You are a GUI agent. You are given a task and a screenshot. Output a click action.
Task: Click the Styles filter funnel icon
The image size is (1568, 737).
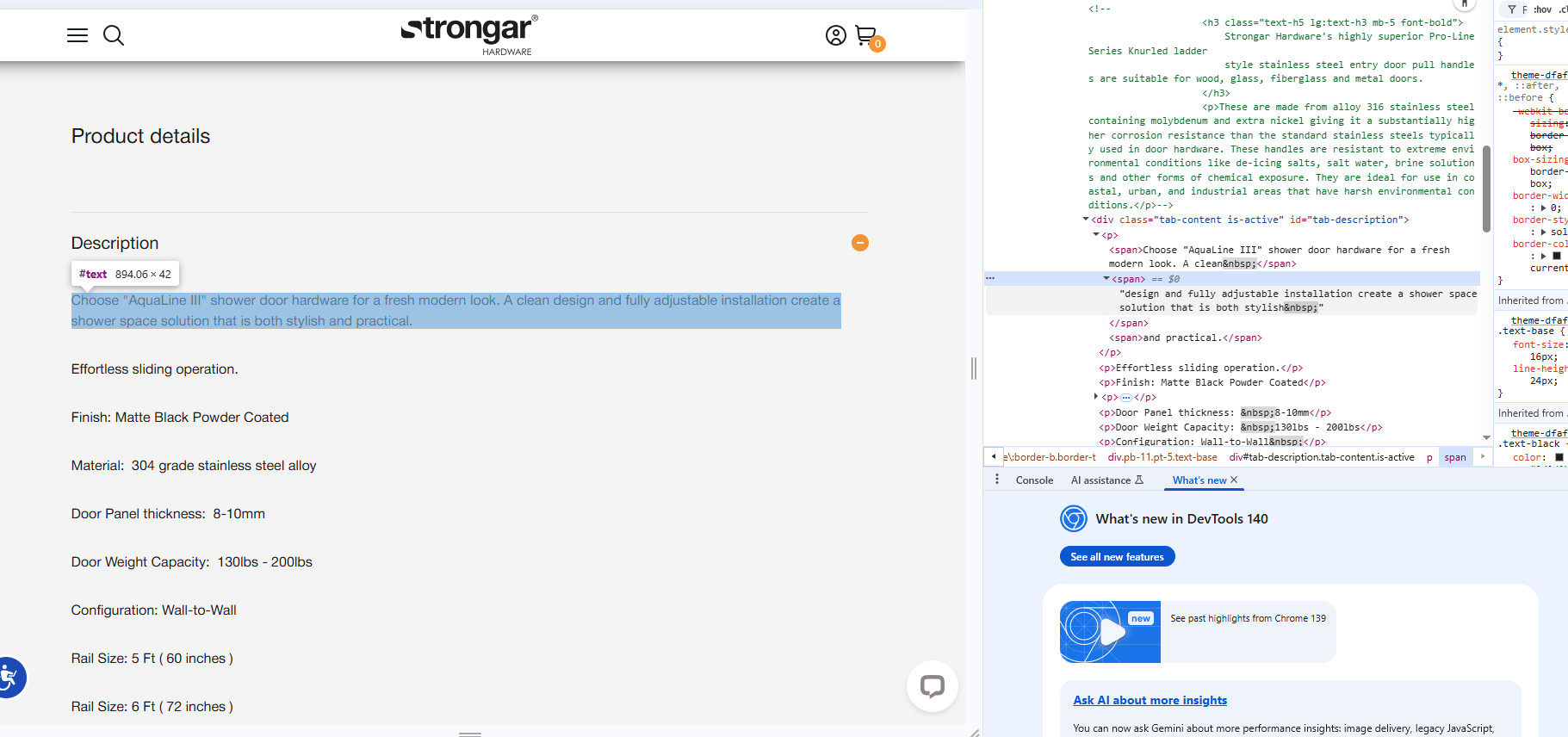1511,9
